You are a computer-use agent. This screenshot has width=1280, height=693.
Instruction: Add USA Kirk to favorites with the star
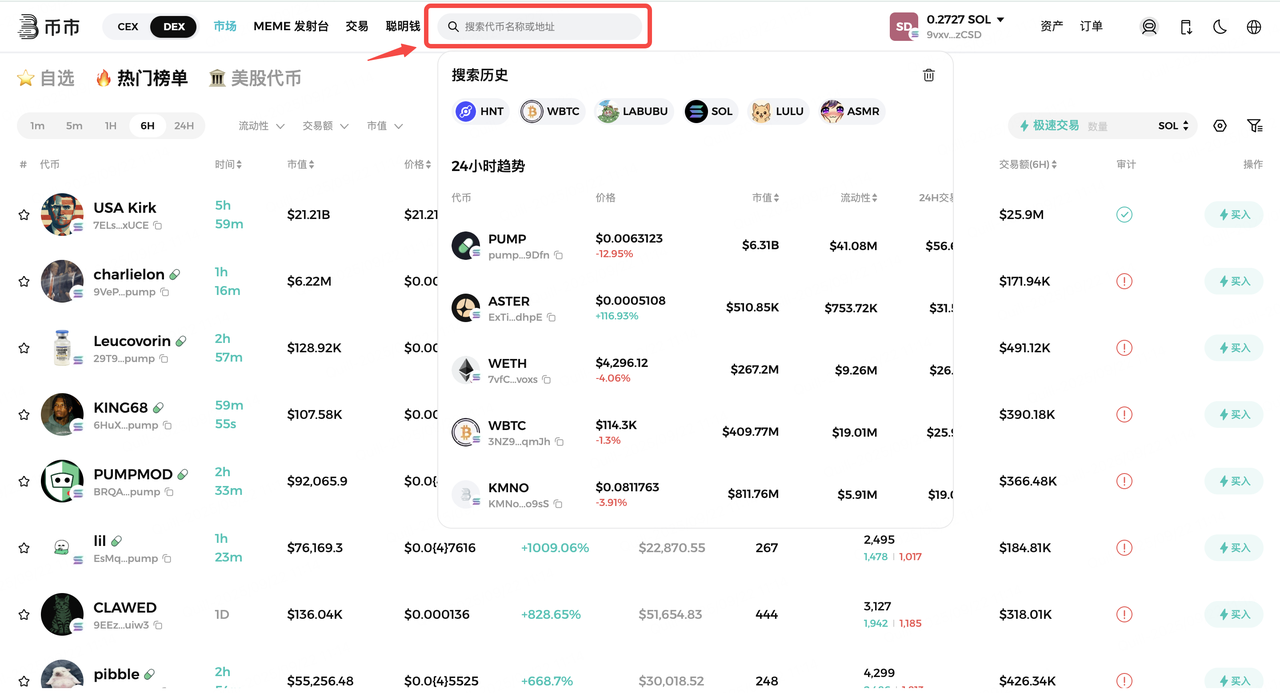[x=24, y=215]
